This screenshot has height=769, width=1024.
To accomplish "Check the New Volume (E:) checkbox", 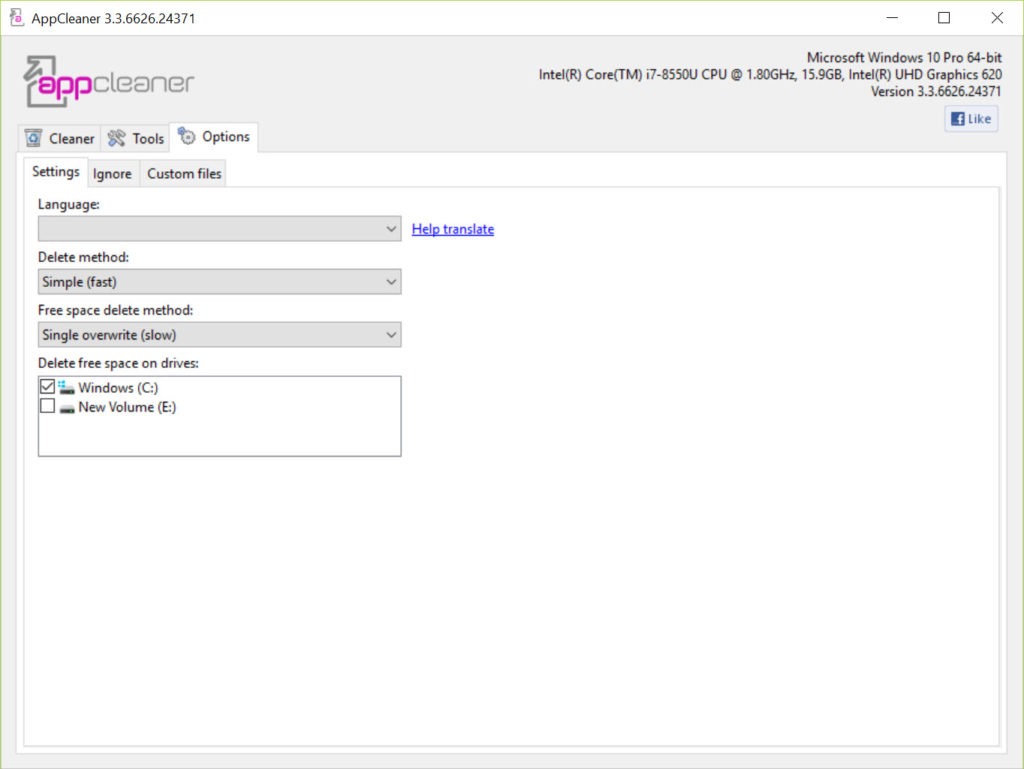I will (47, 407).
